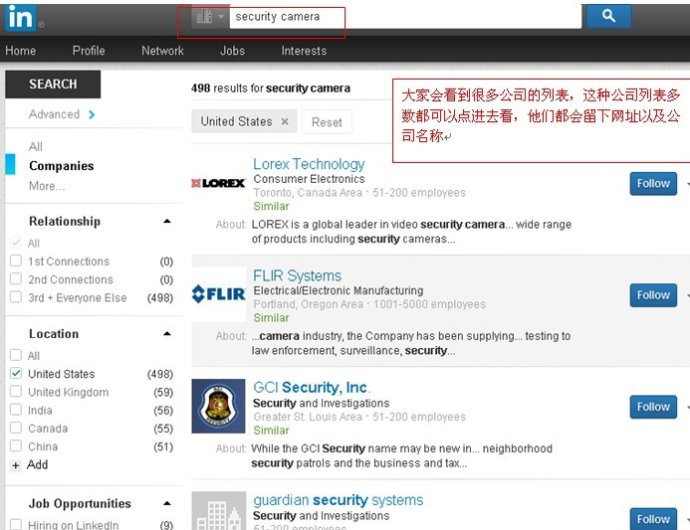Remove the United States filter chip
The width and height of the screenshot is (690, 530).
[x=284, y=122]
